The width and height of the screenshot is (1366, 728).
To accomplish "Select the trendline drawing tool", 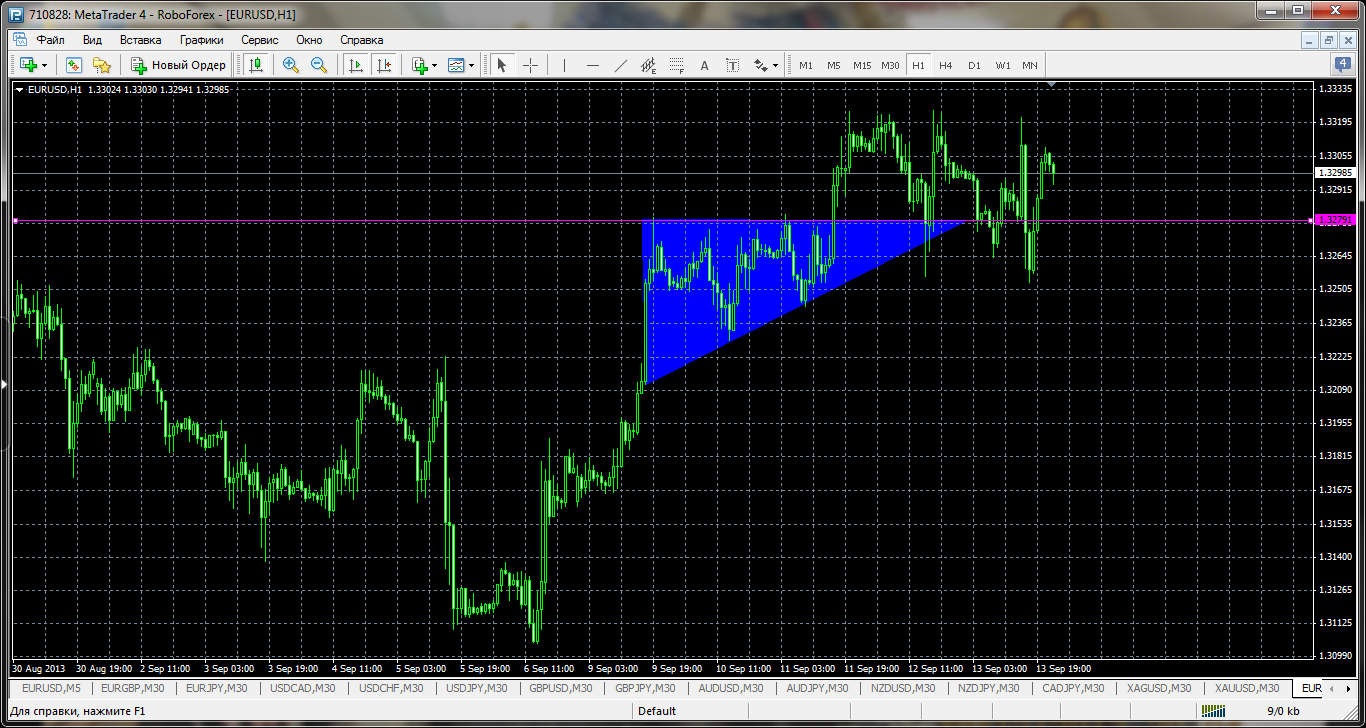I will point(621,65).
